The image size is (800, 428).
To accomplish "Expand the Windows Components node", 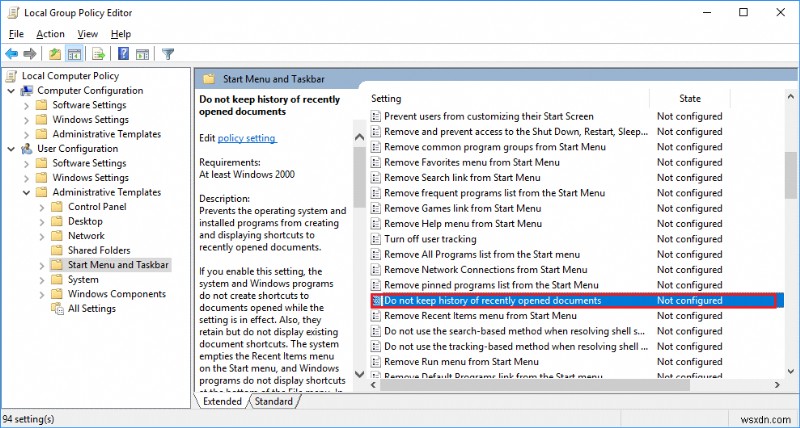I will click(42, 294).
